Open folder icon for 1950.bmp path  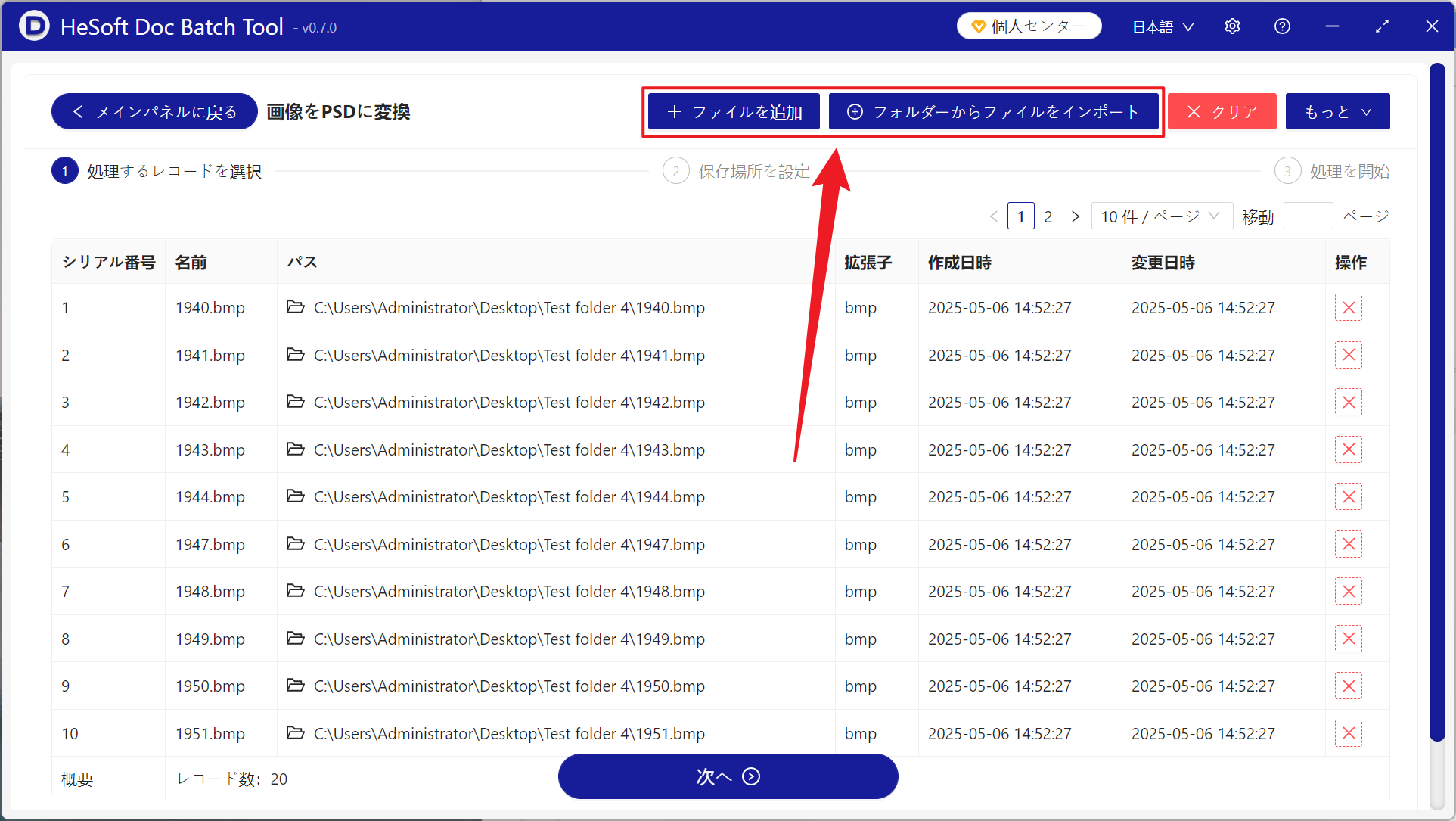coord(296,685)
